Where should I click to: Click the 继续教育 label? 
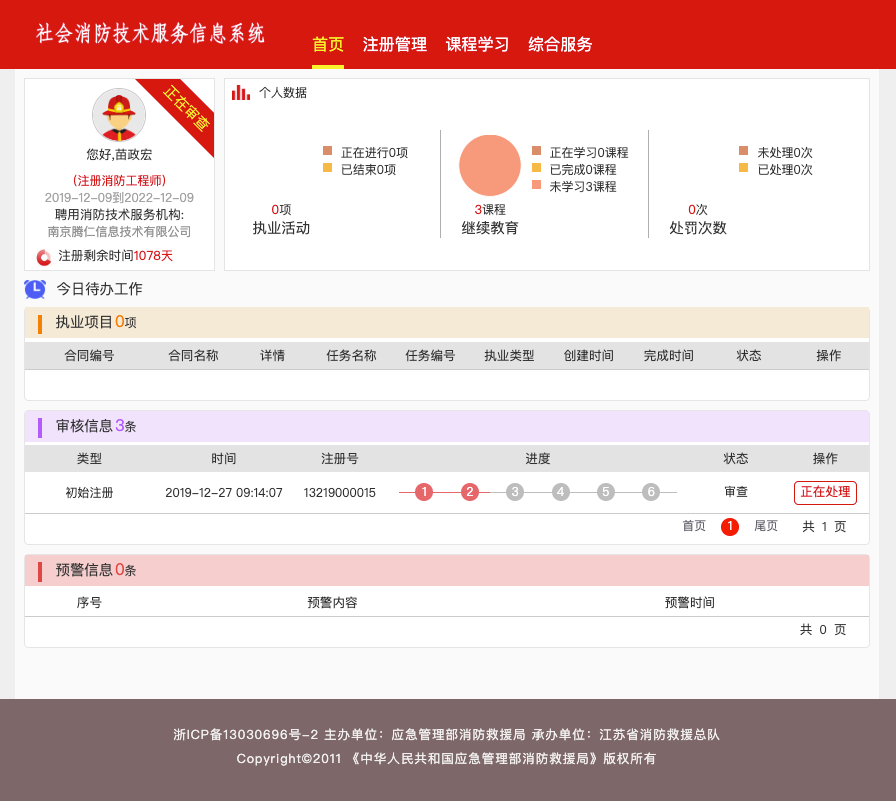point(490,228)
